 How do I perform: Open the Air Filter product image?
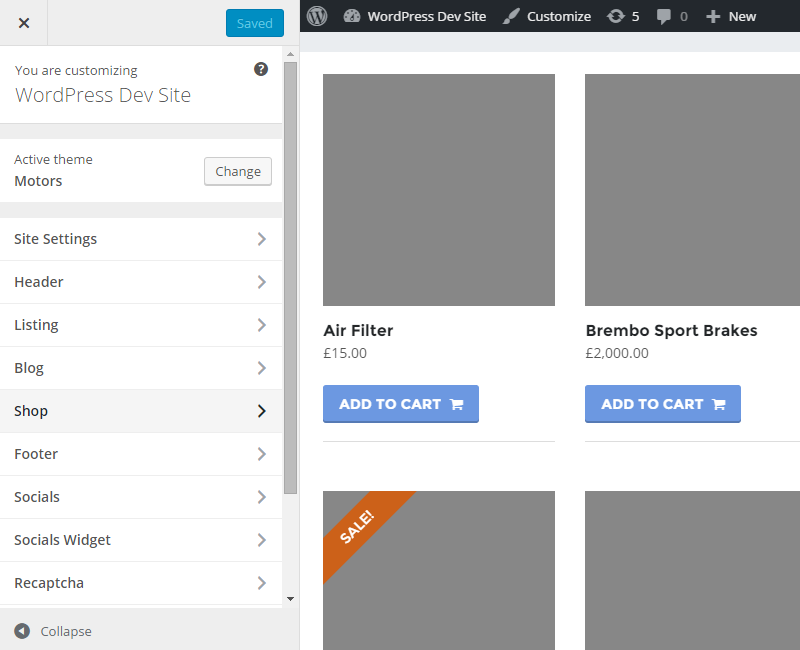(x=439, y=190)
